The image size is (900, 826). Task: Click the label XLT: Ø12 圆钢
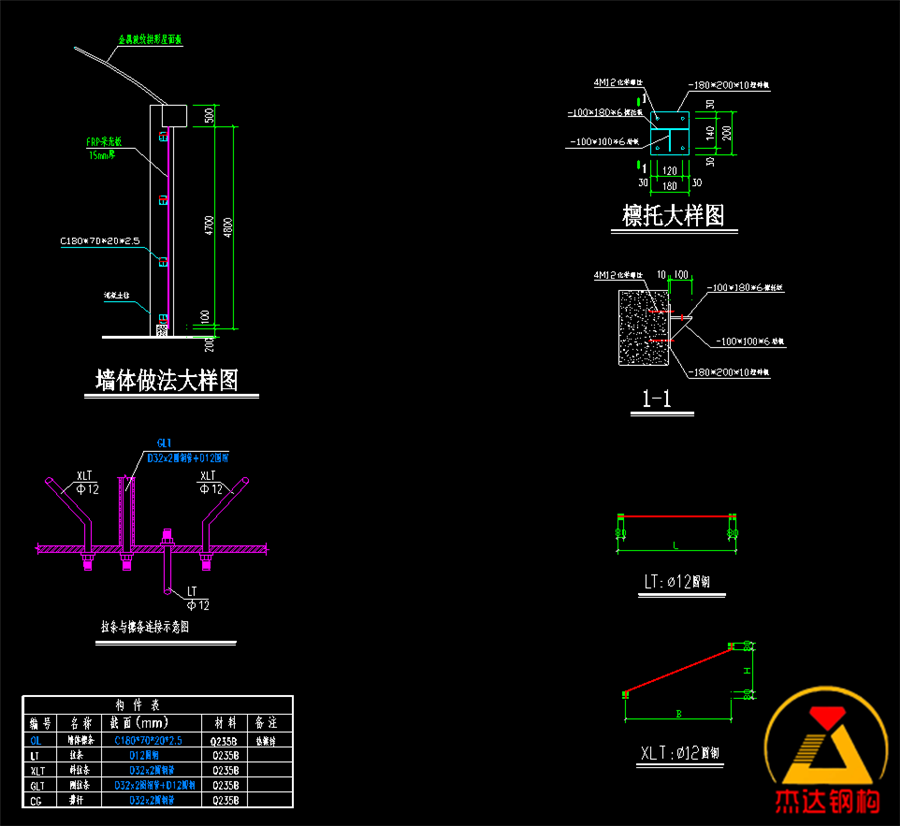click(680, 753)
